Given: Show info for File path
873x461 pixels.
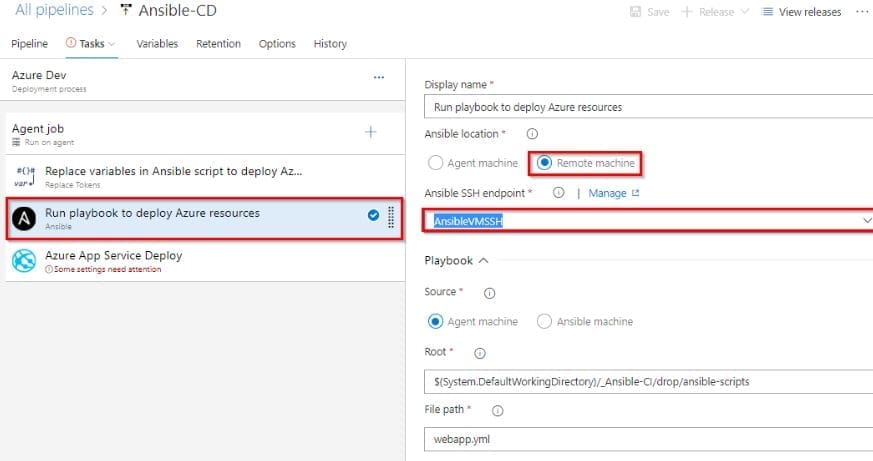Looking at the screenshot, I should pos(497,410).
